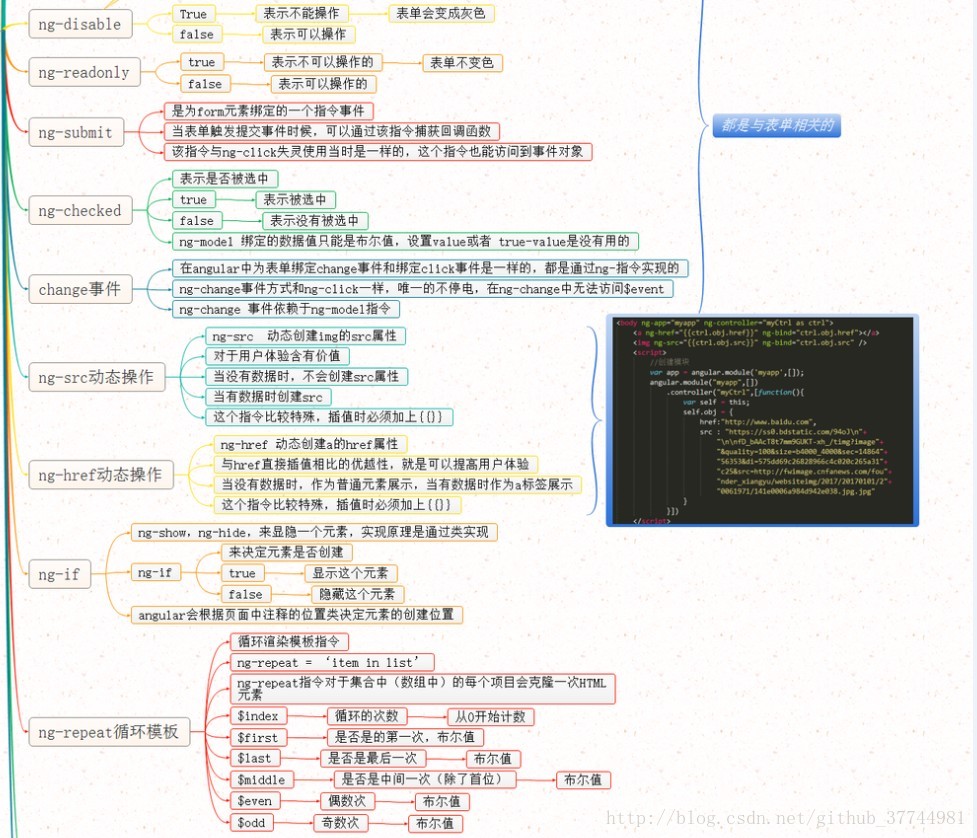
Task: Click True node under ng-disable
Action: pyautogui.click(x=193, y=14)
